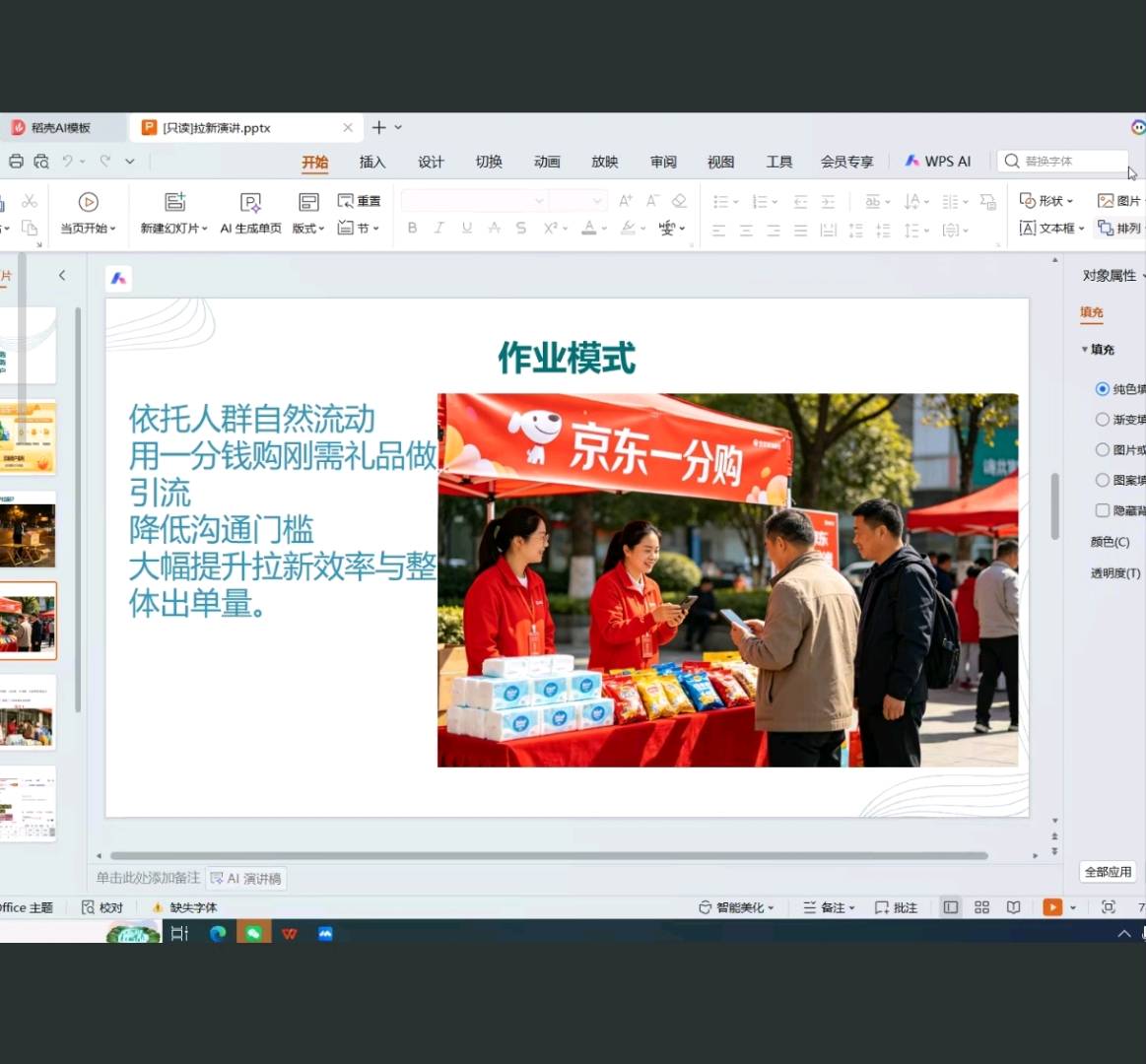Click the redo arrow icon
This screenshot has height=1064, width=1146.
tap(105, 161)
